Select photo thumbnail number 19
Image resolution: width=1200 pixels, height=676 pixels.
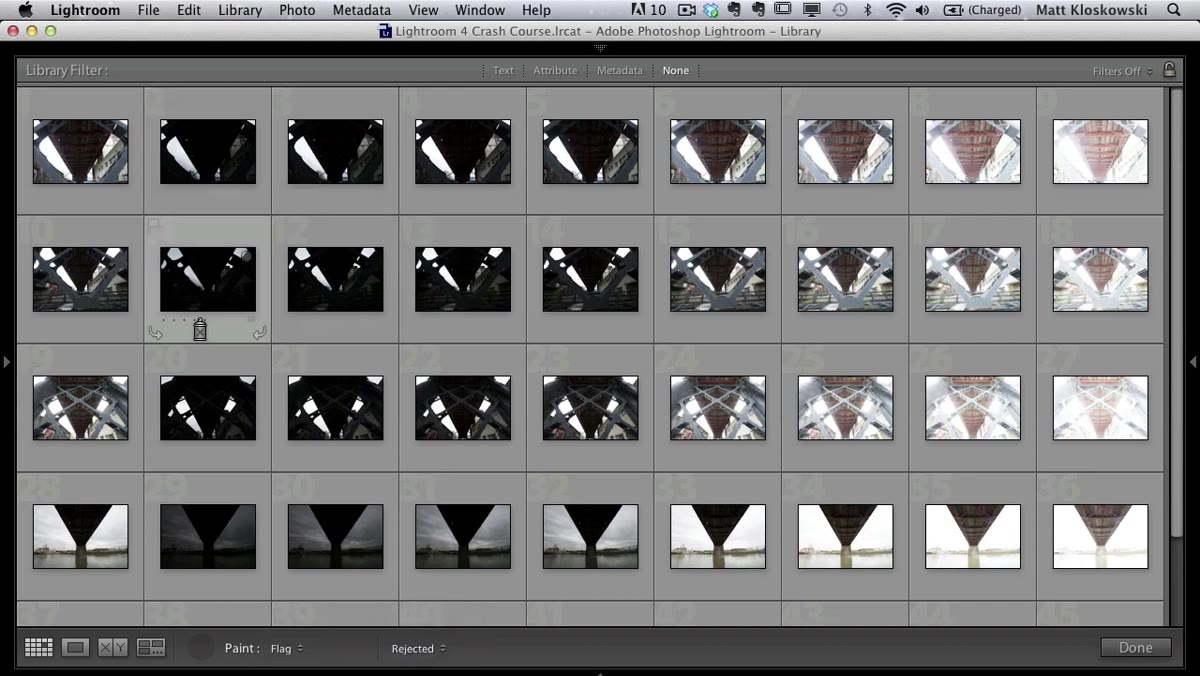coord(80,408)
